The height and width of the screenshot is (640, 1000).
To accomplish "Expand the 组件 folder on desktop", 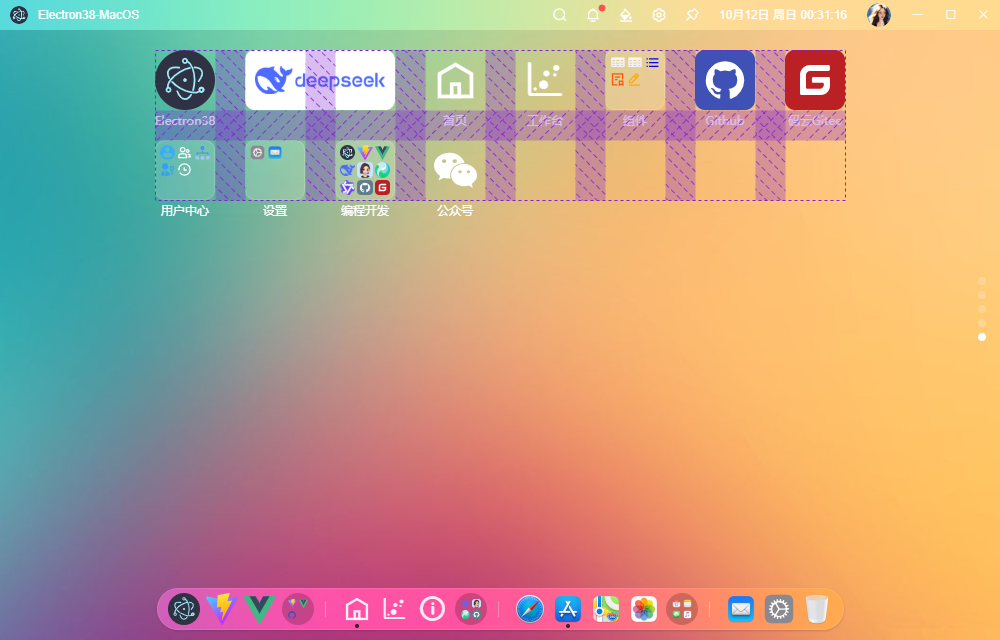I will pyautogui.click(x=635, y=80).
